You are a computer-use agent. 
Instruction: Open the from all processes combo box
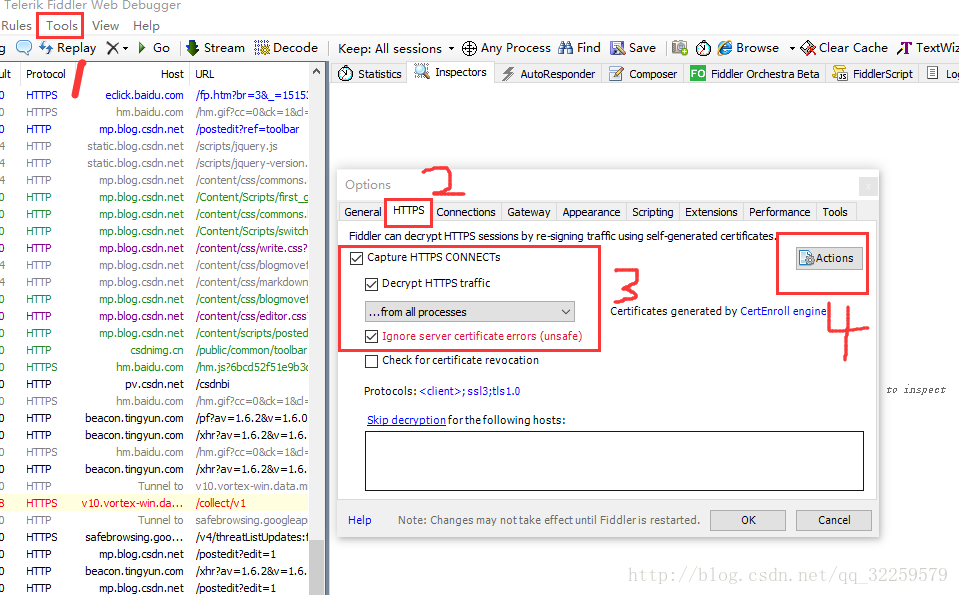[x=470, y=312]
